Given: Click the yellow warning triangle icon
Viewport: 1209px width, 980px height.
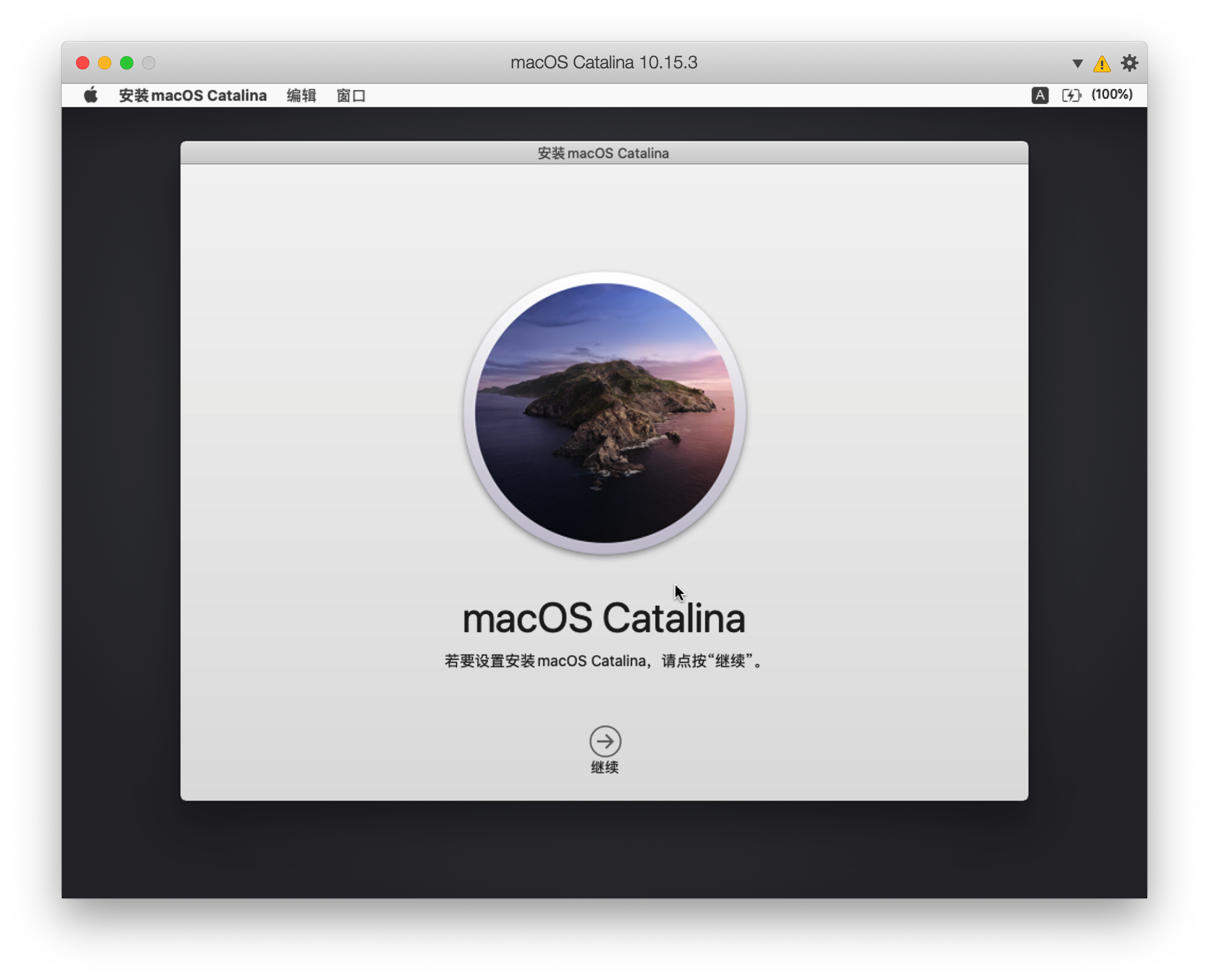Looking at the screenshot, I should coord(1101,63).
